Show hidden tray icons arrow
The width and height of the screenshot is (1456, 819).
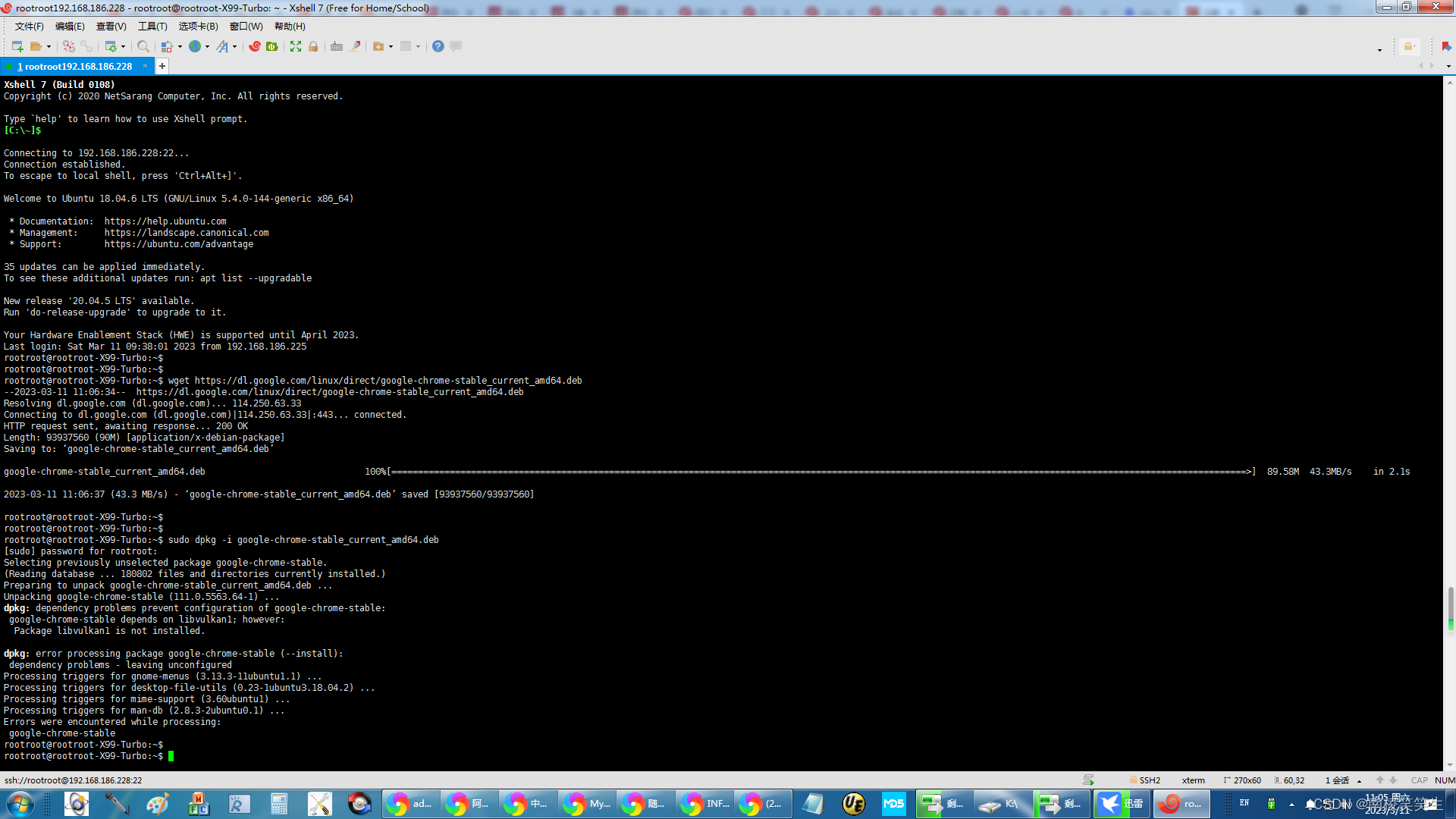[1291, 805]
